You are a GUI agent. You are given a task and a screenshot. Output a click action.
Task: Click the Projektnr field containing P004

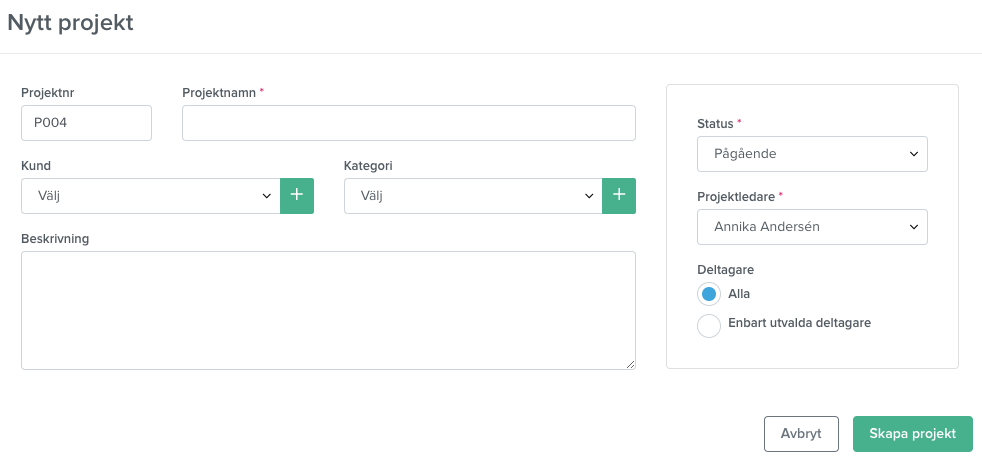(x=86, y=123)
